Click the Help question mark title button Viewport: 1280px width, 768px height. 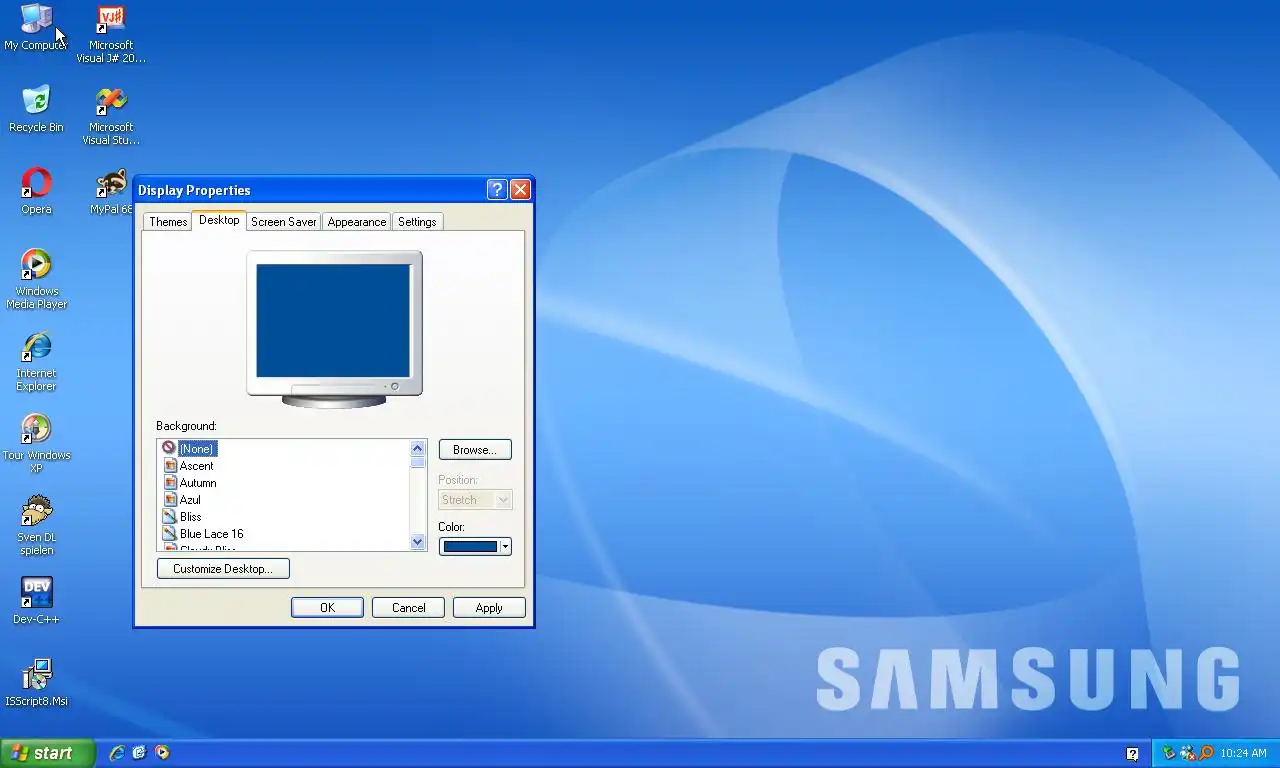point(497,190)
